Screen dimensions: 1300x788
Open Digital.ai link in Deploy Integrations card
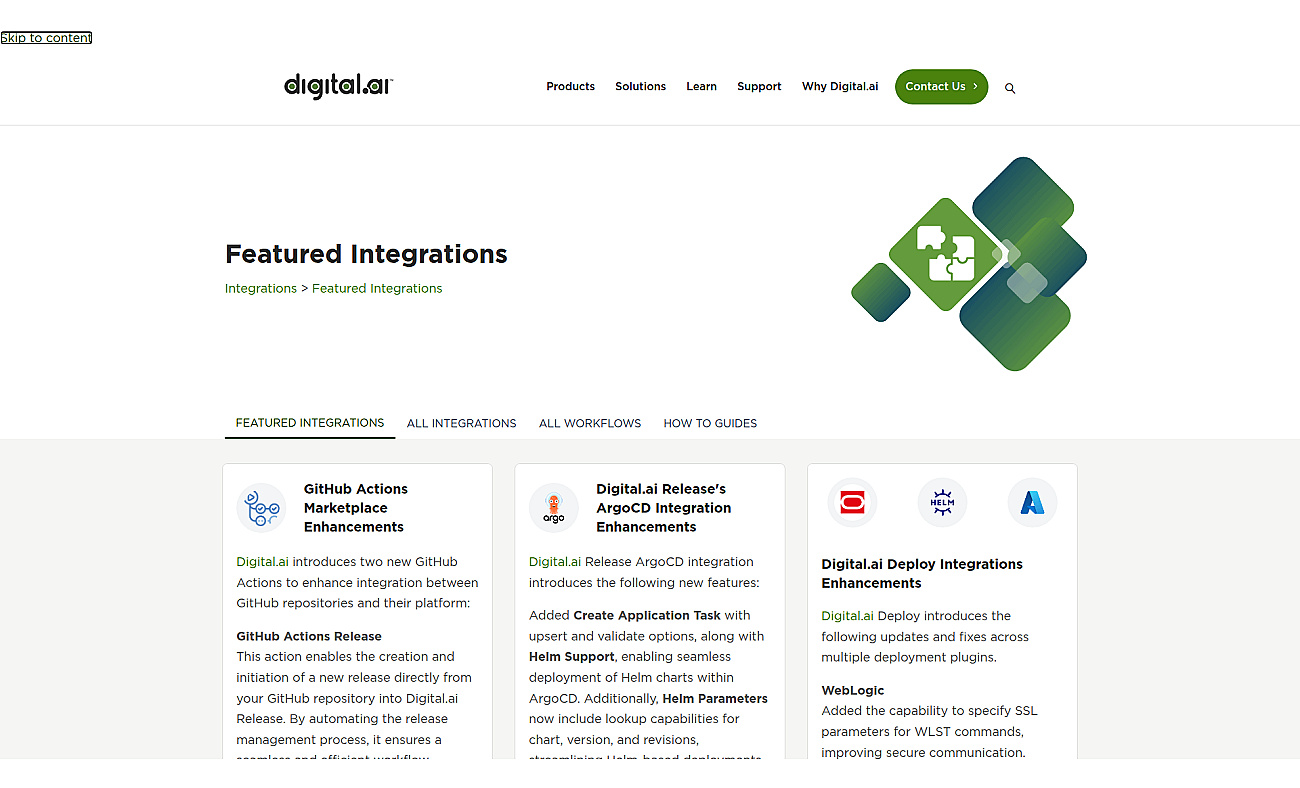(847, 616)
